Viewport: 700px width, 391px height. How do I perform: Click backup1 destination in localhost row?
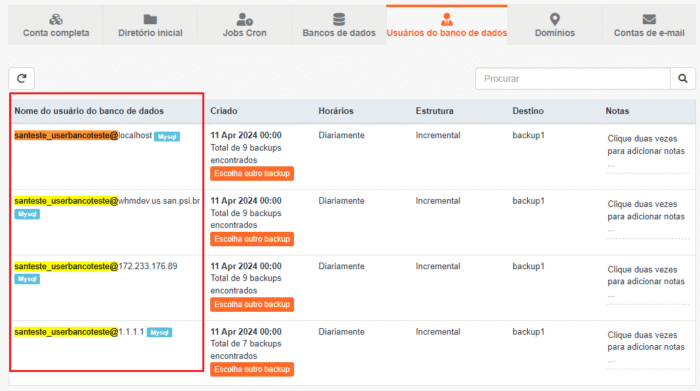coord(528,135)
